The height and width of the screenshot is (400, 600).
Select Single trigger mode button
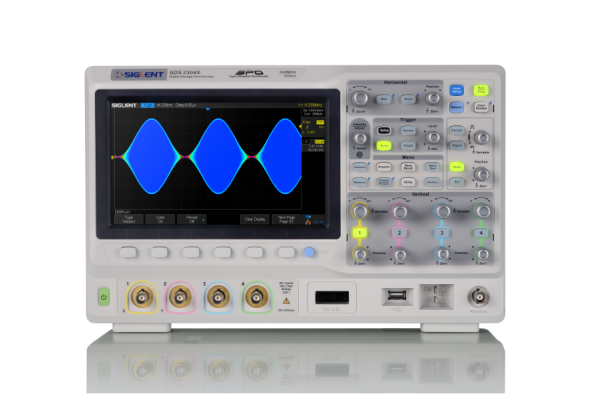click(408, 145)
